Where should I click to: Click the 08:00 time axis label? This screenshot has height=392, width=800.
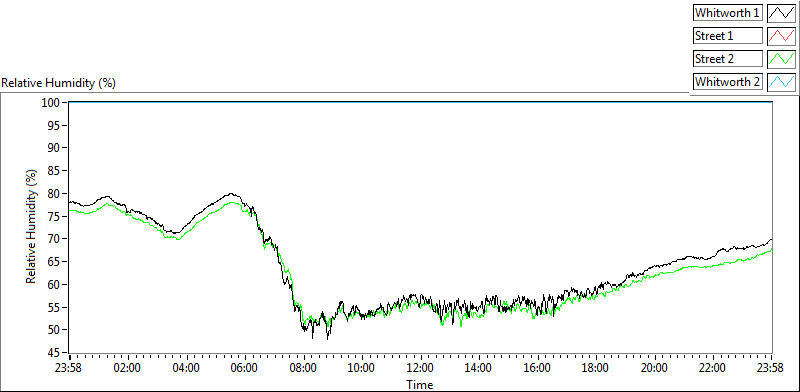click(304, 368)
